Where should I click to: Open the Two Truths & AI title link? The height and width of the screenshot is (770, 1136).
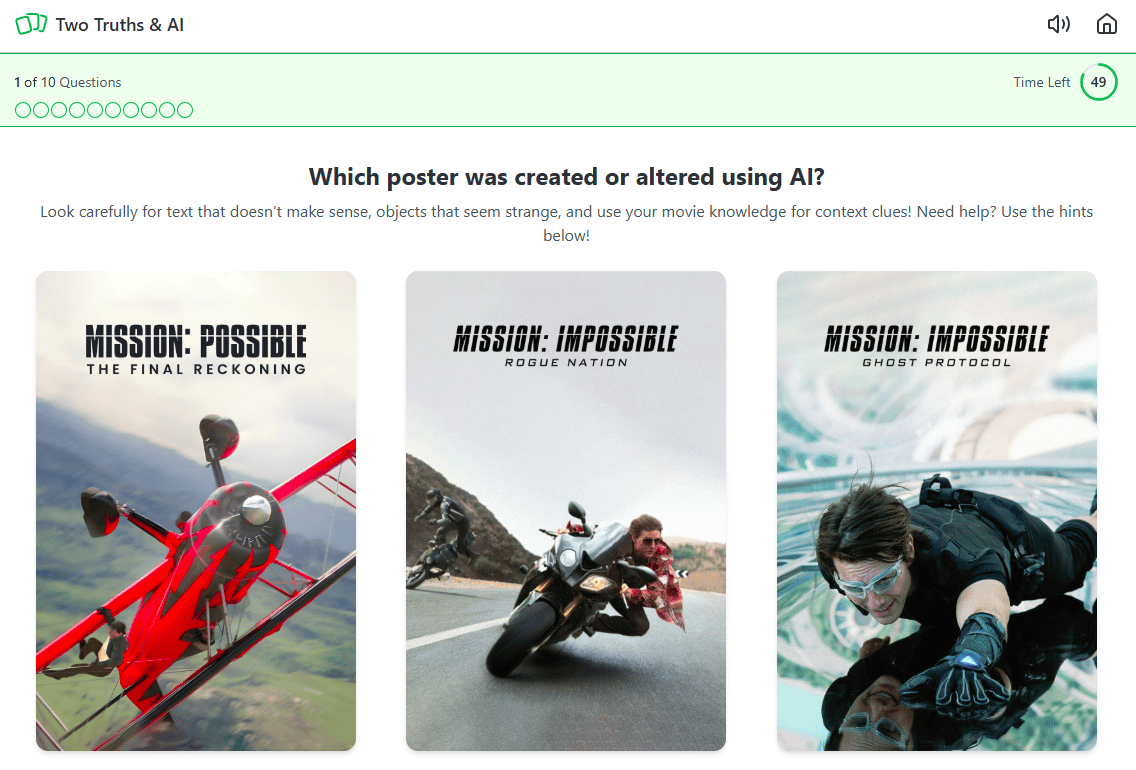(x=120, y=25)
